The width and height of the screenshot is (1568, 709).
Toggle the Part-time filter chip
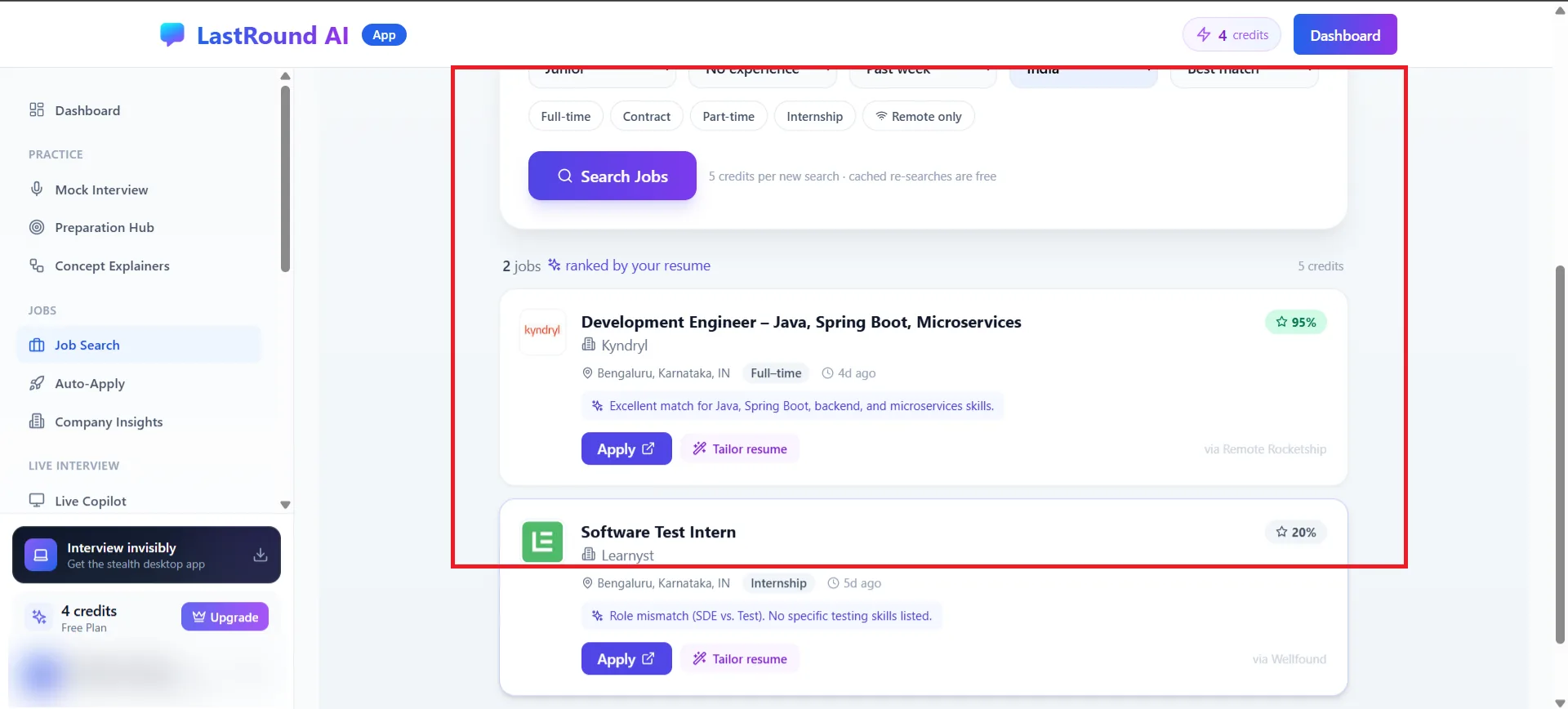tap(728, 116)
